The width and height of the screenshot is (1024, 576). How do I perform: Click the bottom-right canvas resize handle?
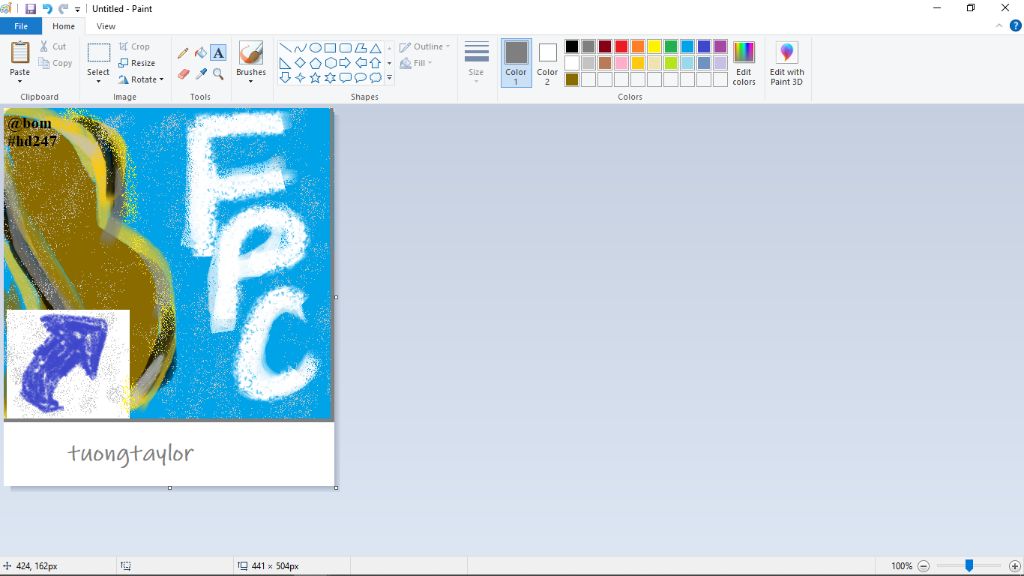[336, 488]
